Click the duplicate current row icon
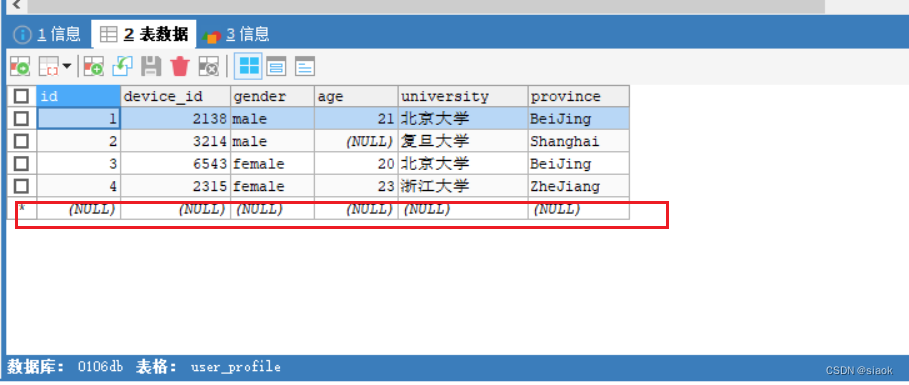 click(x=122, y=67)
